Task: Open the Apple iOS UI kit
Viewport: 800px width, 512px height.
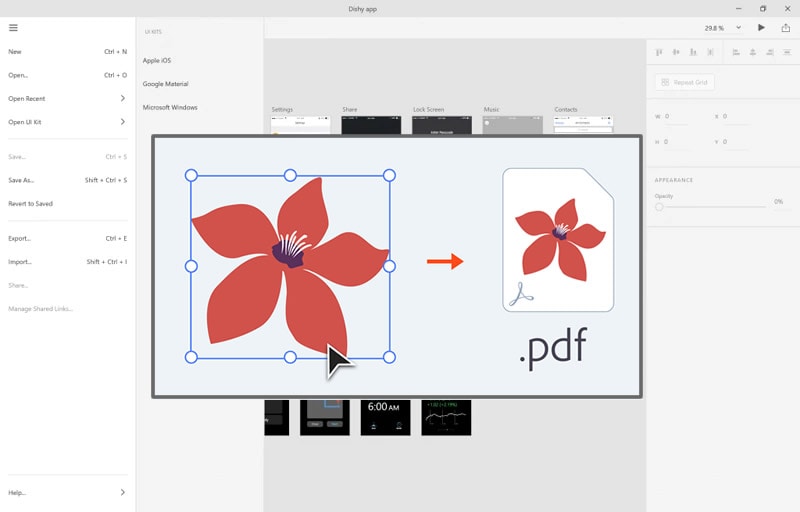Action: point(157,60)
